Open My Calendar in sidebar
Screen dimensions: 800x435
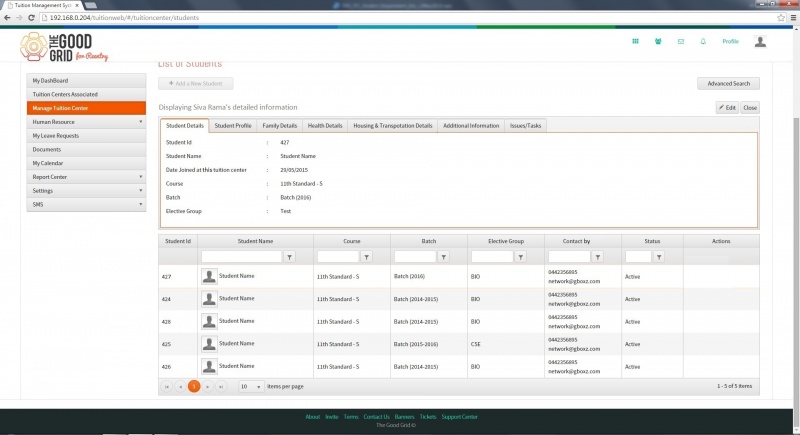pyautogui.click(x=86, y=163)
